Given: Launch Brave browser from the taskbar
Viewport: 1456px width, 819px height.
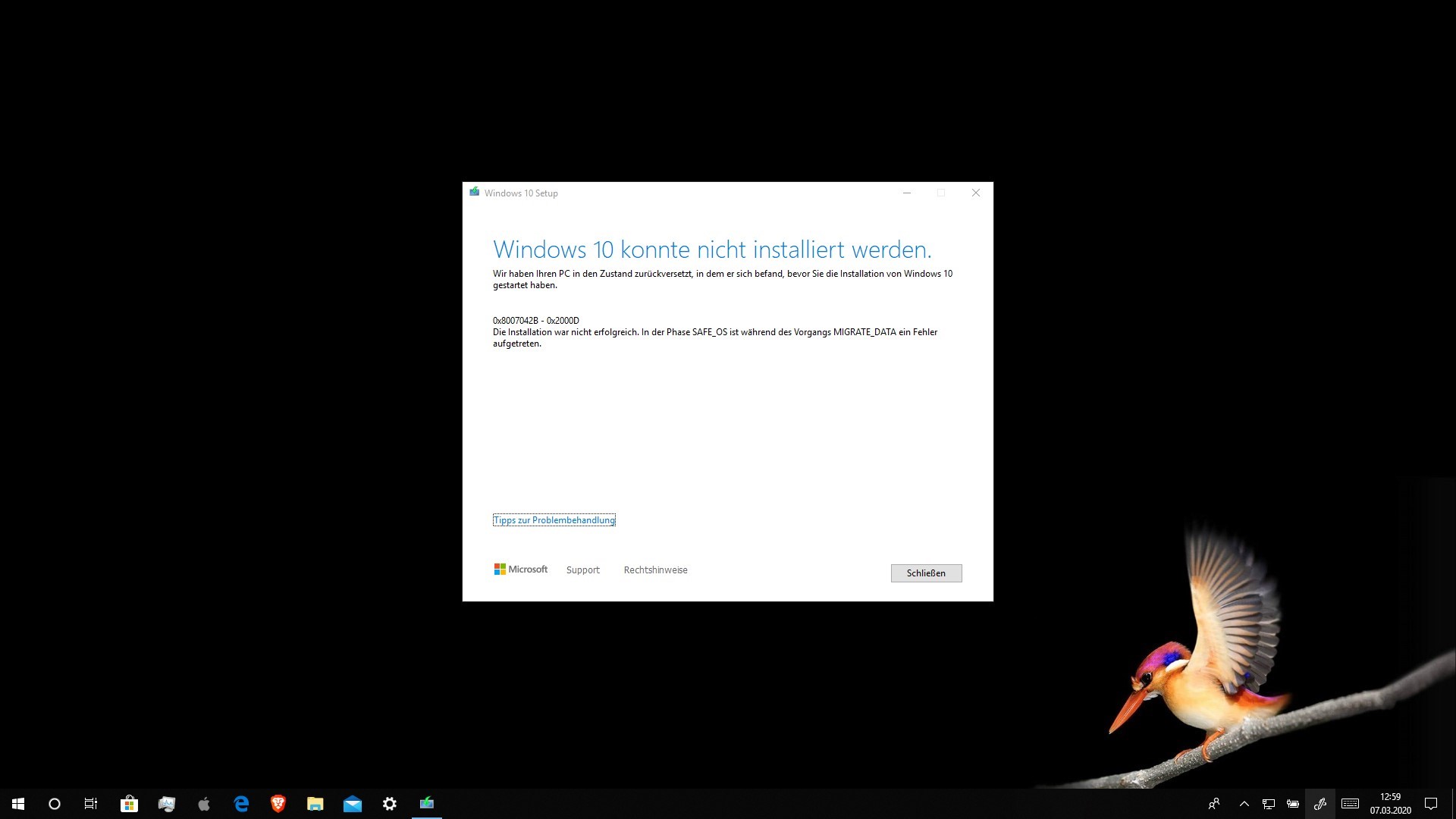Looking at the screenshot, I should [x=278, y=804].
